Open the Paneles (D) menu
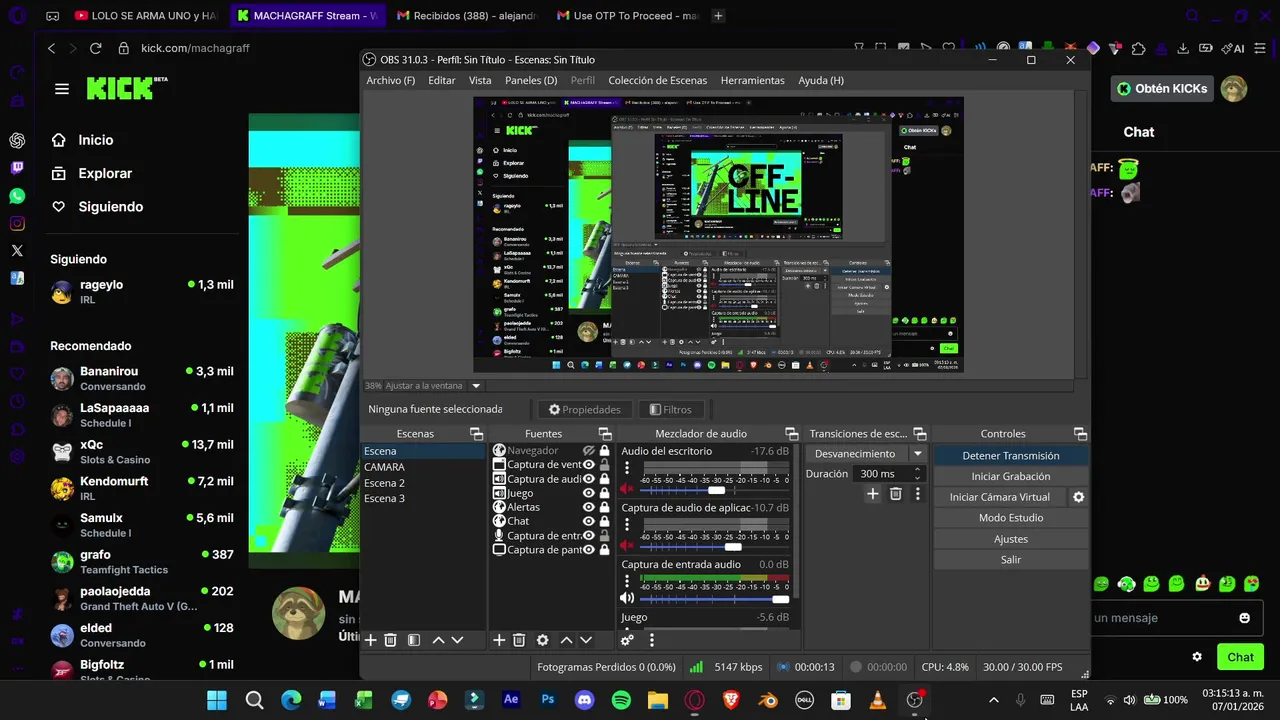Screen dimensions: 1280x720 tap(531, 80)
